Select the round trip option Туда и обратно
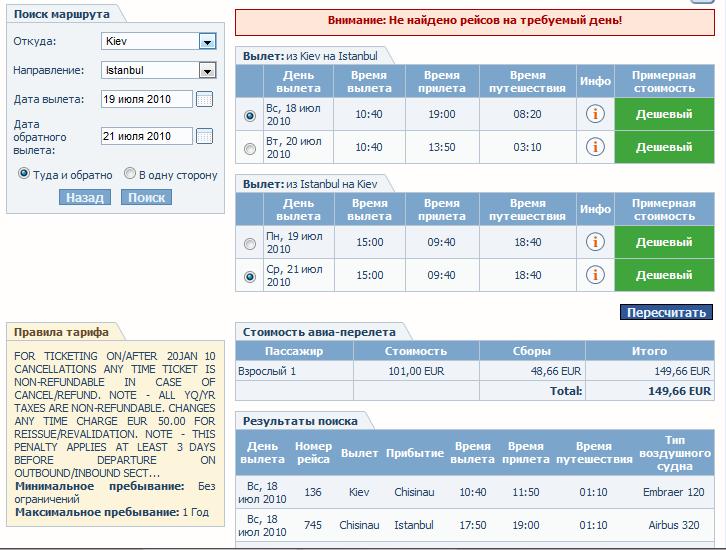 [24, 174]
